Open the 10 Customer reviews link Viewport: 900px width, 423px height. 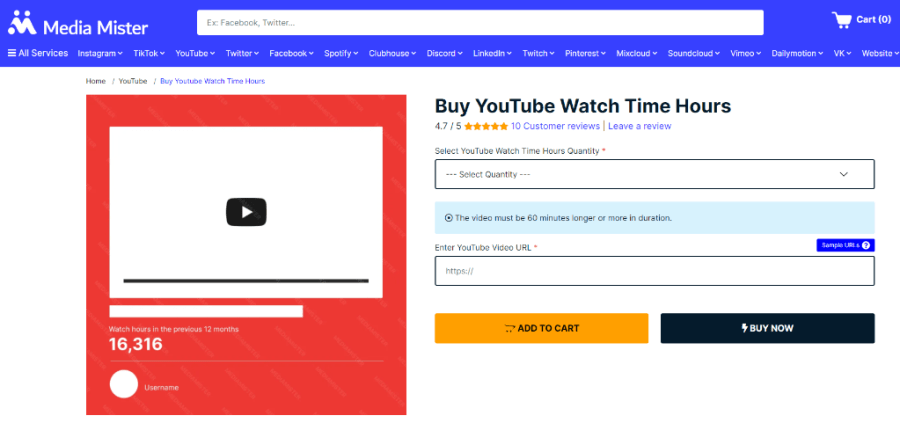(x=555, y=126)
